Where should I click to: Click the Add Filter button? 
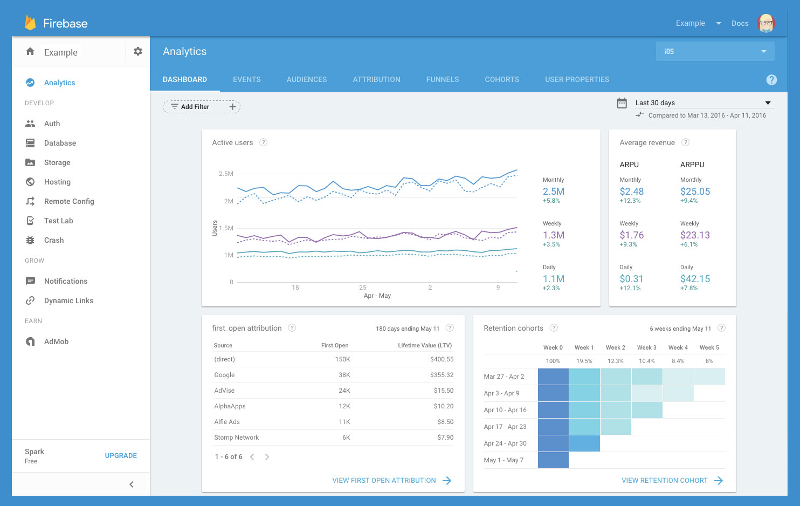tap(190, 106)
